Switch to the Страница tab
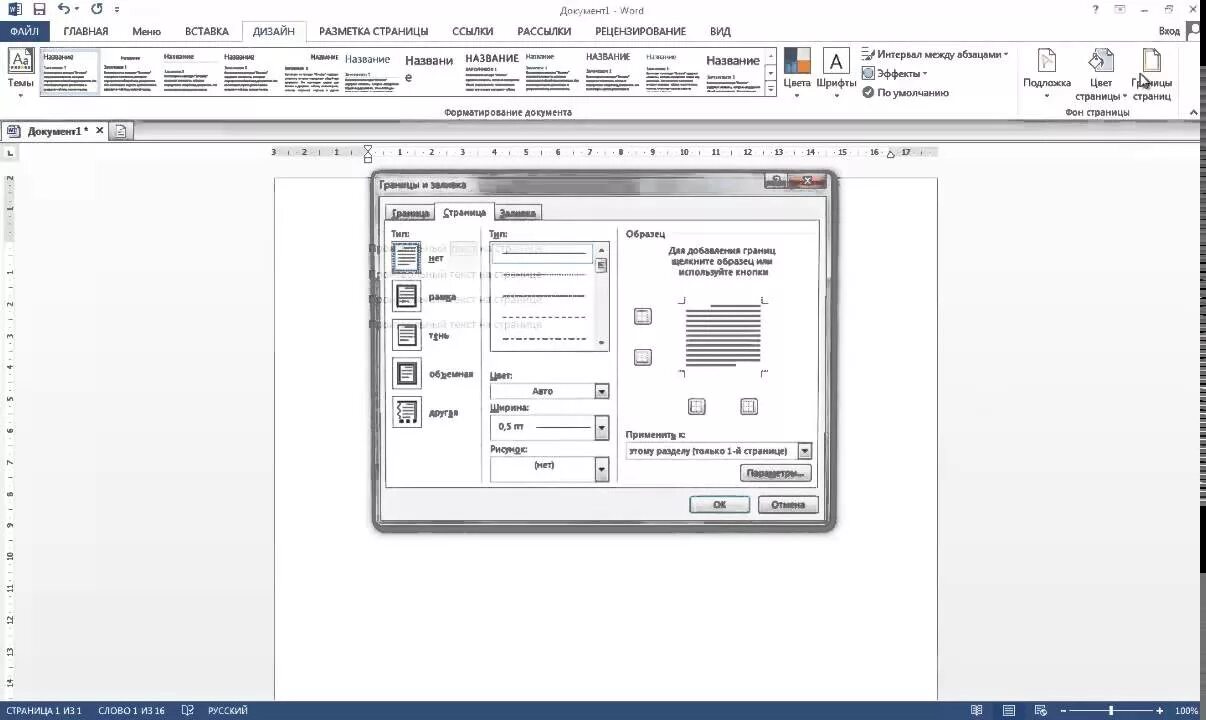 coord(464,212)
